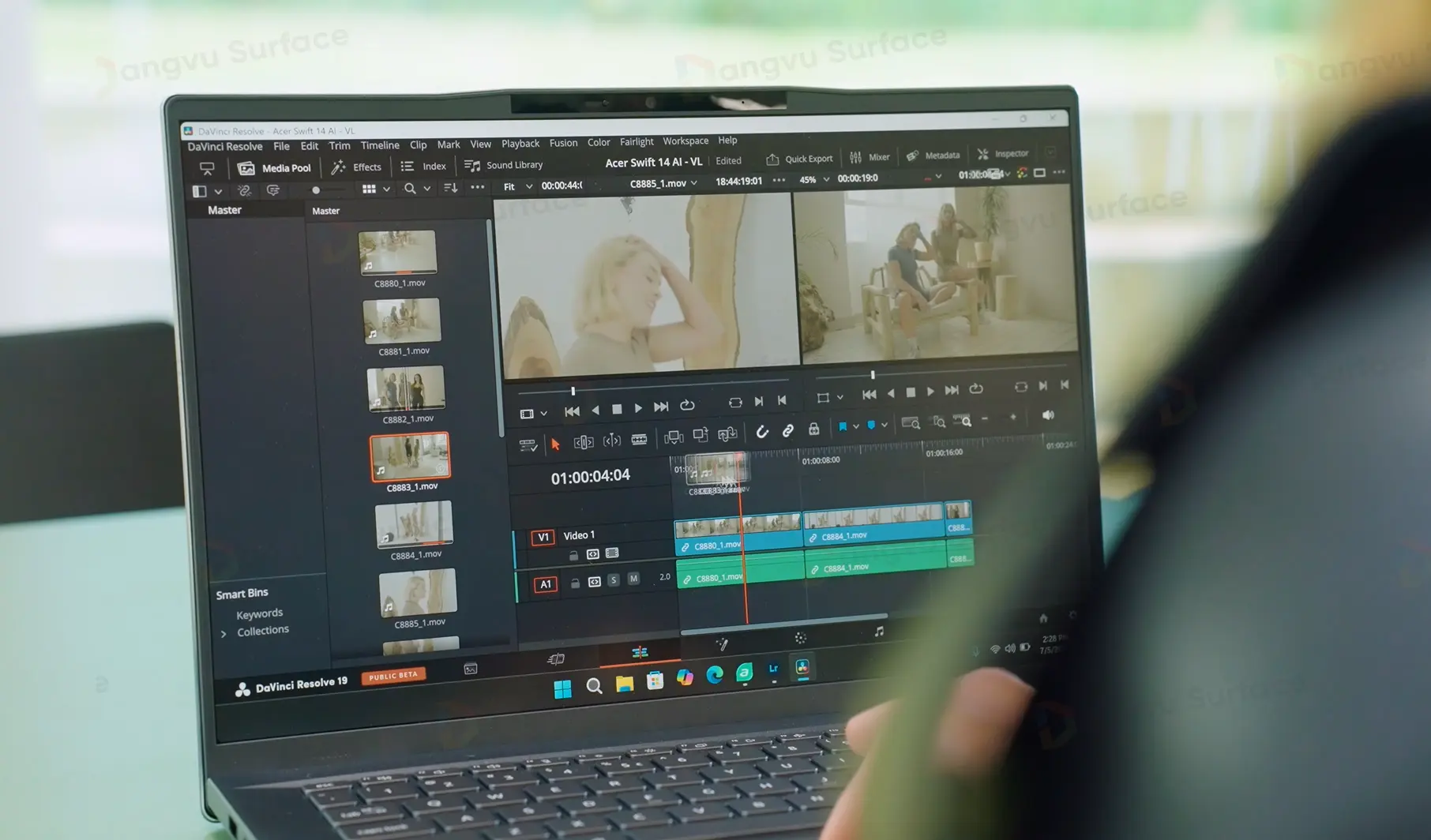Toggle Linked Selection chain button
Screen dimensions: 1431x840
[x=787, y=429]
